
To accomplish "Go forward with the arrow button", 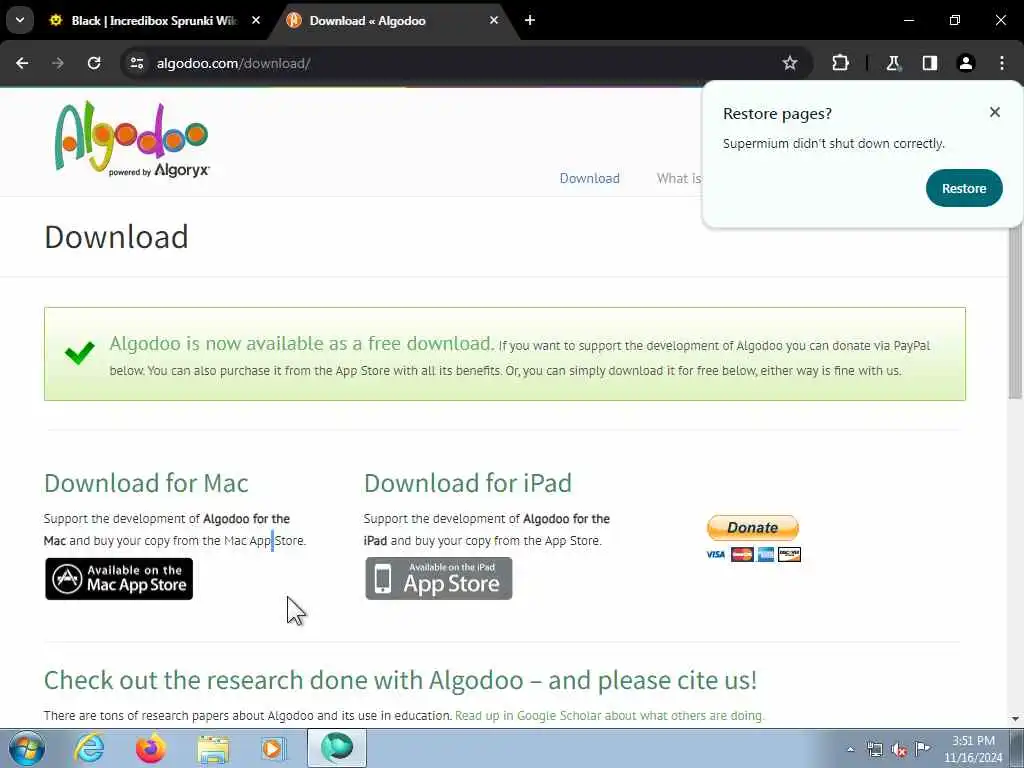I will (x=58, y=63).
